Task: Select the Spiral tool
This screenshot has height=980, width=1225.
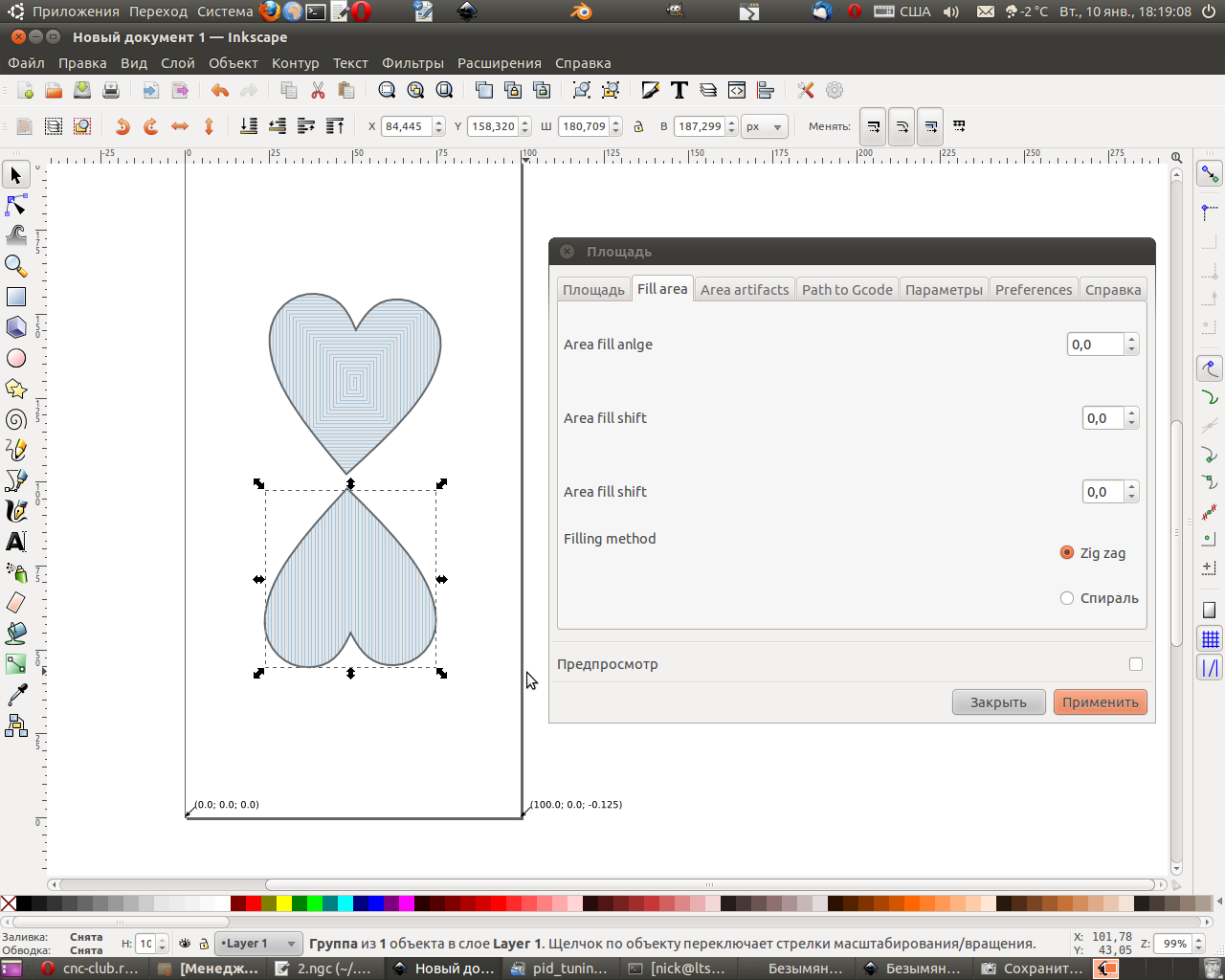Action: pos(16,419)
